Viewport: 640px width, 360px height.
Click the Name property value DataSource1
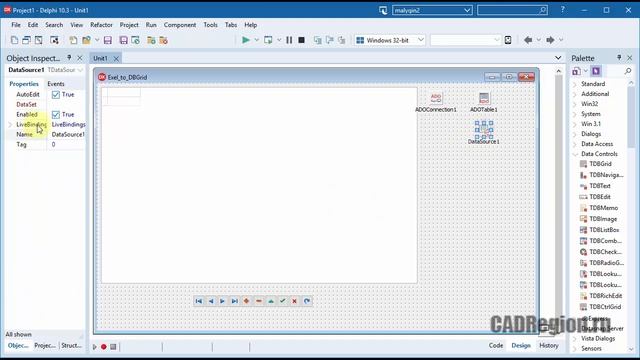(x=67, y=134)
